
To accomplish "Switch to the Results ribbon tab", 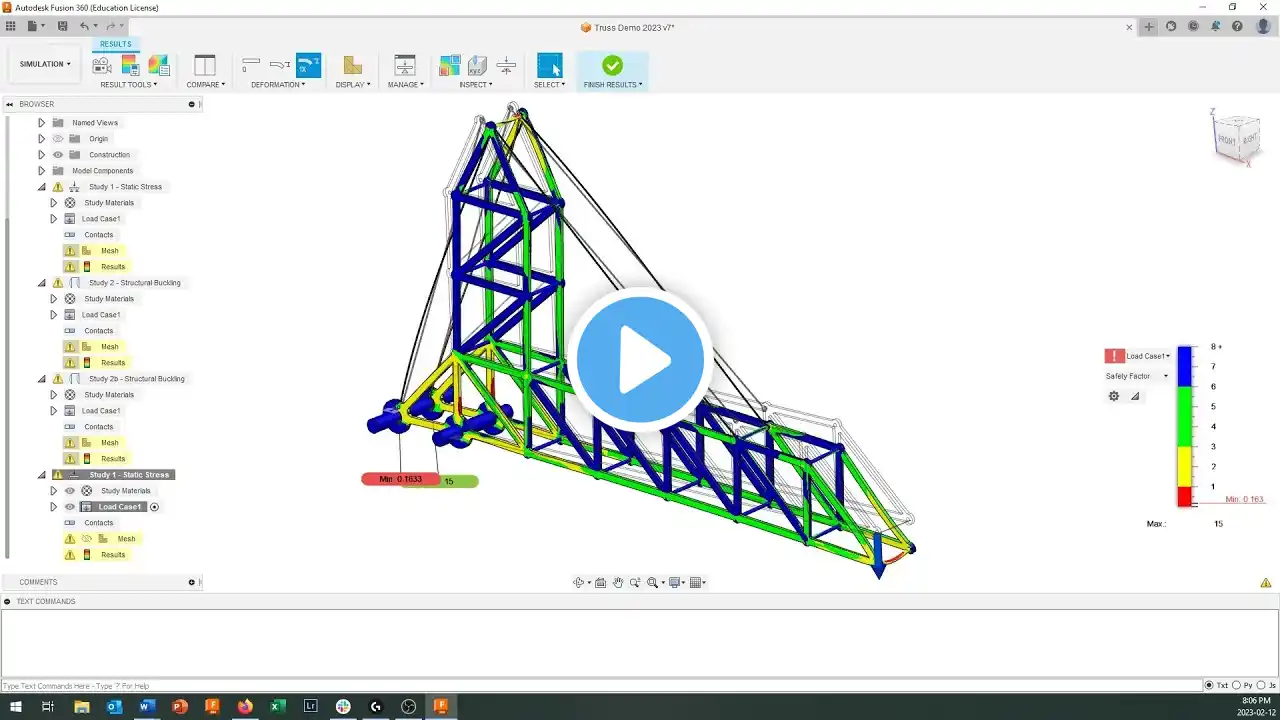I will click(115, 44).
